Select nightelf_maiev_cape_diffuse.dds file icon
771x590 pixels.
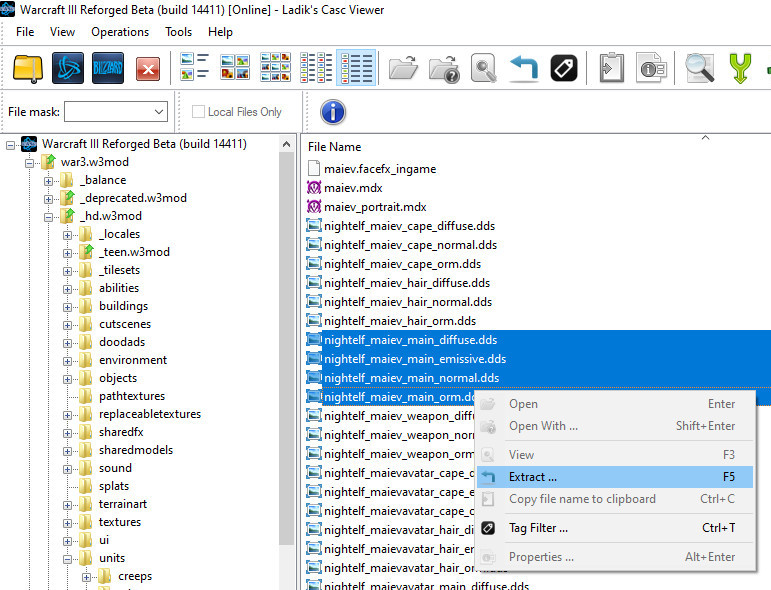(314, 226)
